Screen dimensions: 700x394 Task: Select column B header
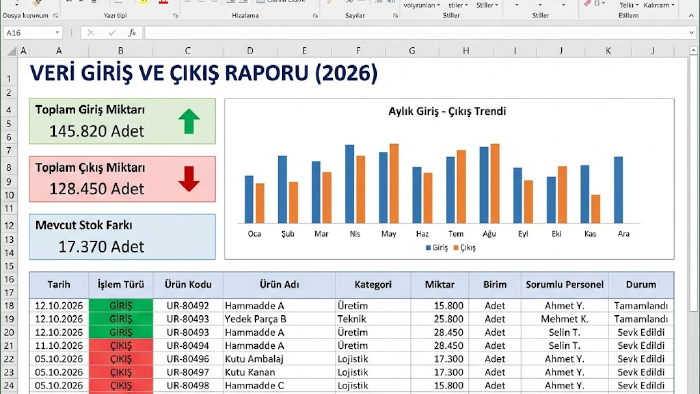[121, 51]
